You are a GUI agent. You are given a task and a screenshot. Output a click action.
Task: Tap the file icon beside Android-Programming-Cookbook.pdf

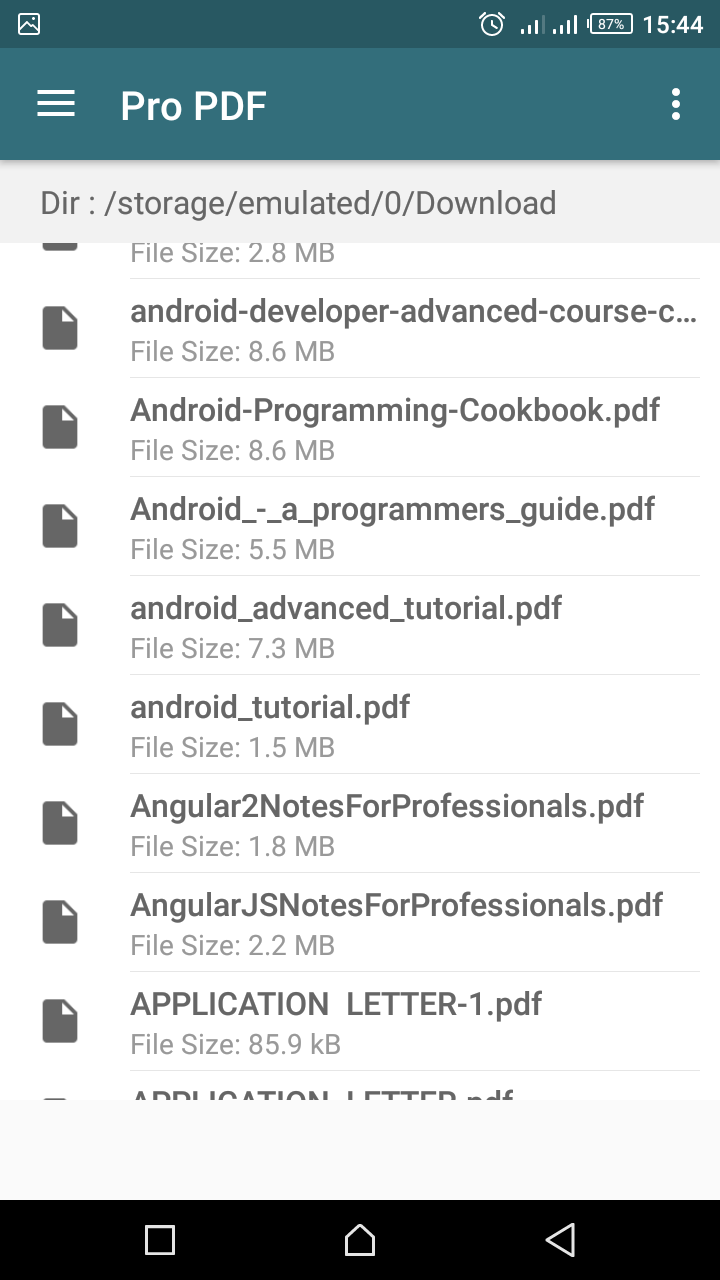point(60,427)
